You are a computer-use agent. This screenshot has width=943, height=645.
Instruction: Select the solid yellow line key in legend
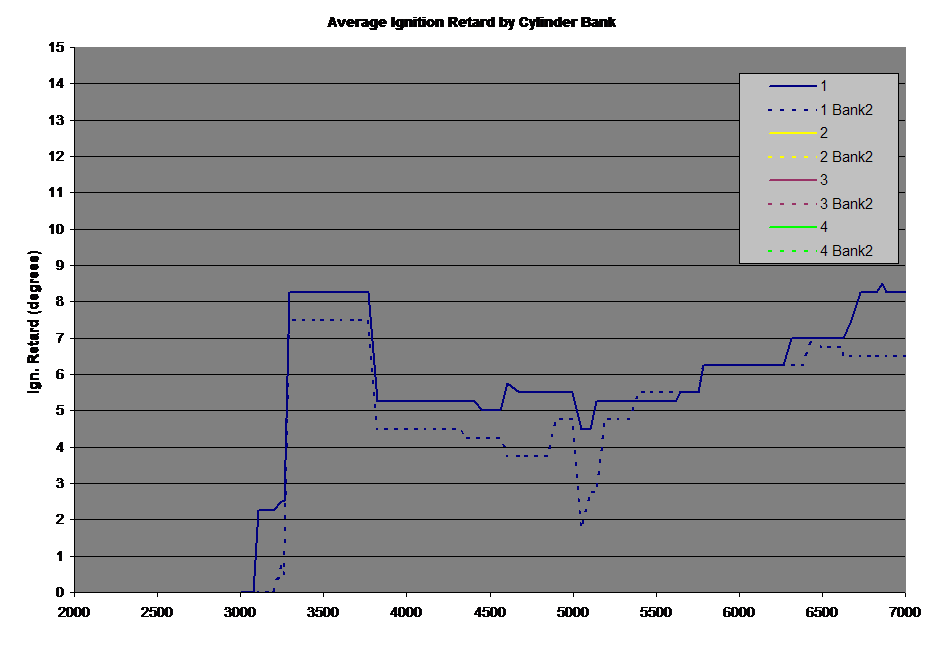(x=791, y=133)
